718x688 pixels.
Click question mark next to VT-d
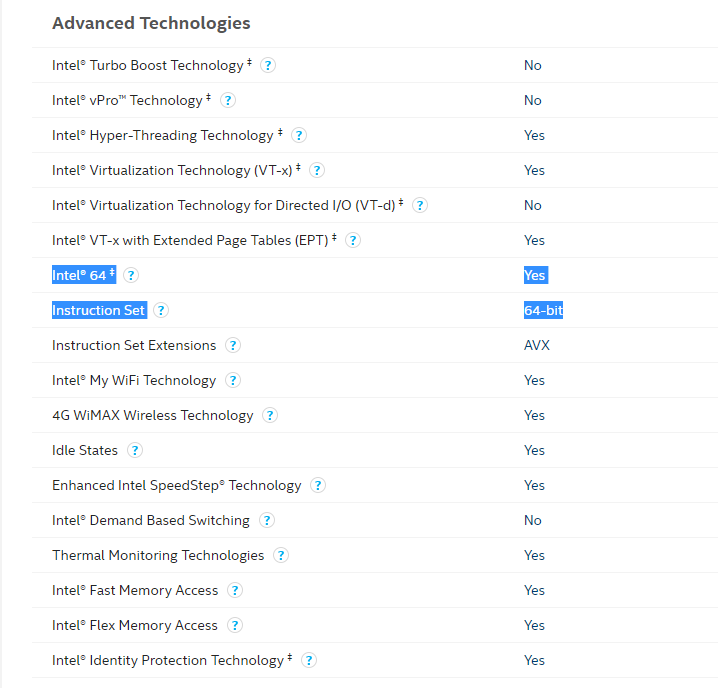tap(420, 205)
